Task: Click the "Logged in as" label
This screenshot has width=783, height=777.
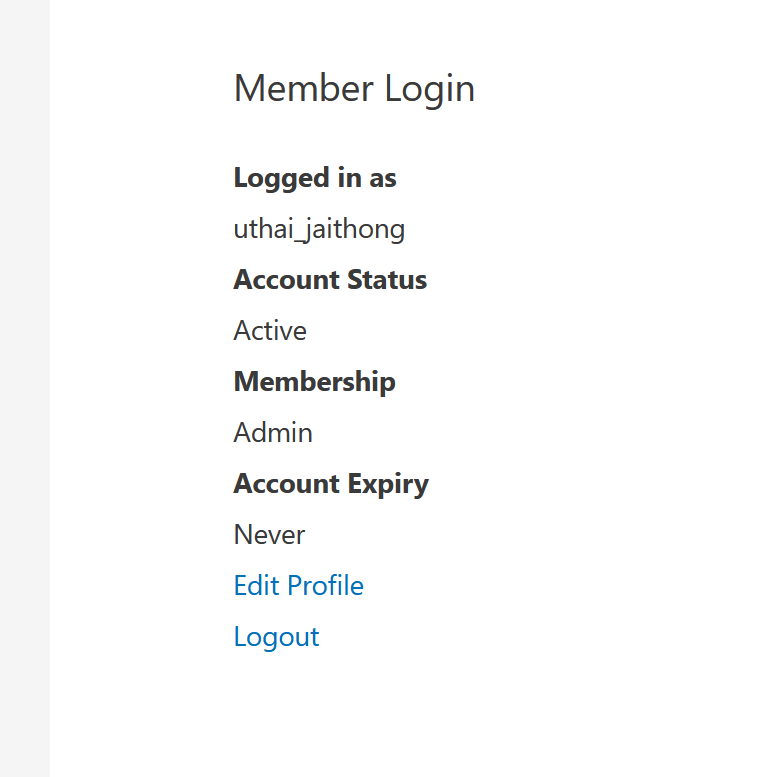Action: coord(315,179)
